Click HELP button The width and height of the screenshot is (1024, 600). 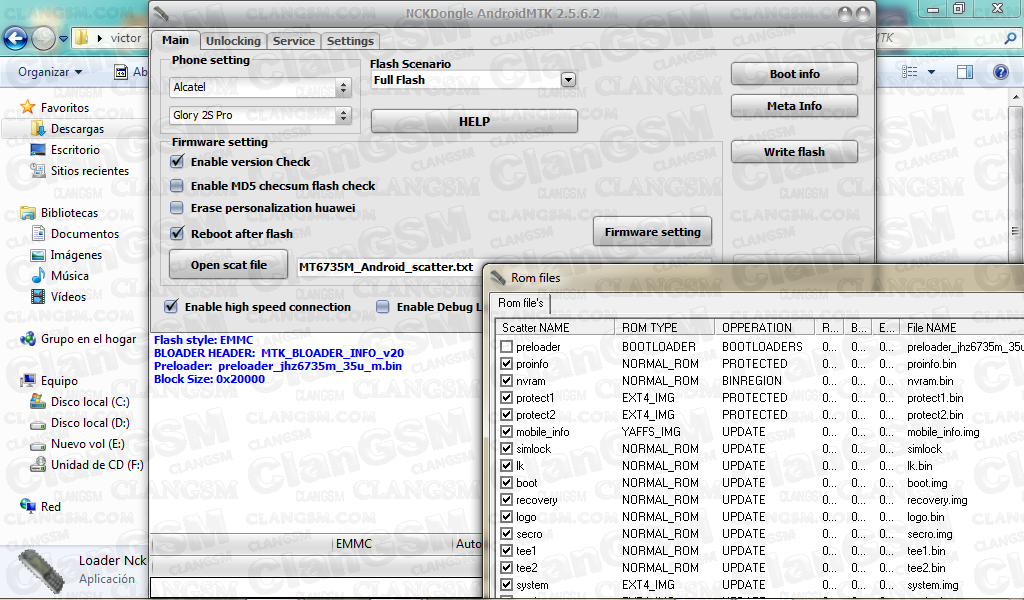click(x=474, y=121)
